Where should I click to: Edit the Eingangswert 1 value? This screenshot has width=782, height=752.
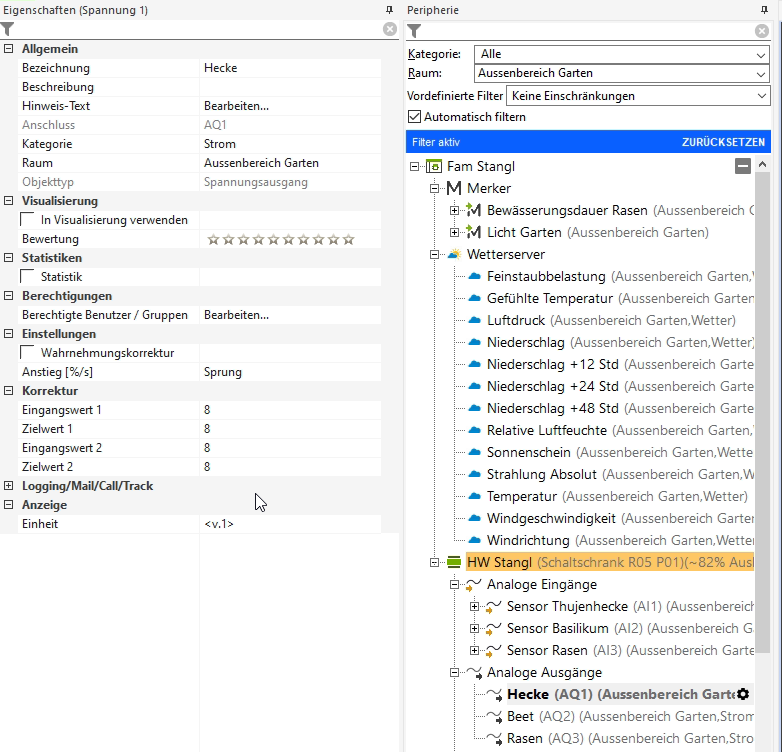(290, 410)
